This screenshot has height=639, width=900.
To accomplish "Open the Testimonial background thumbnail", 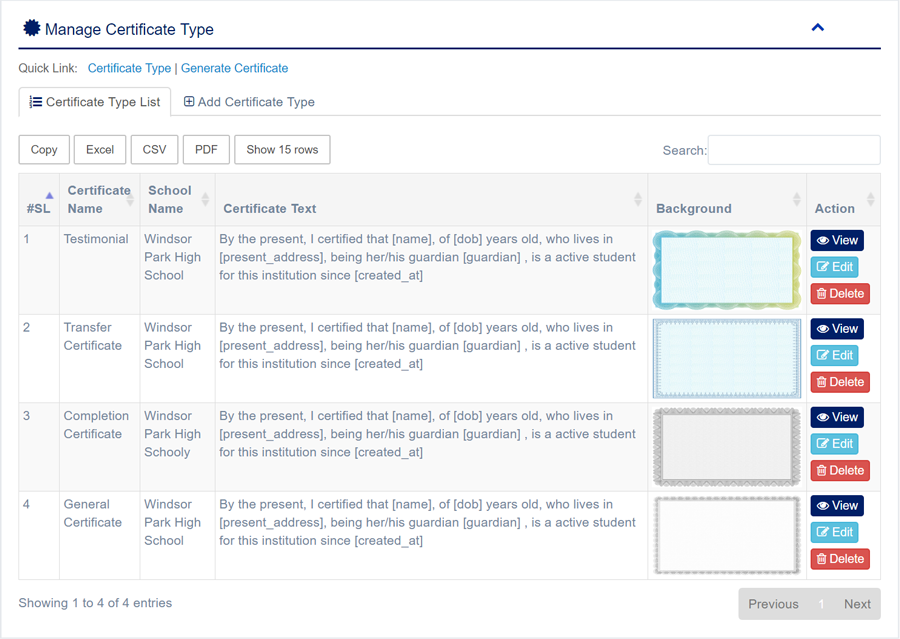I will click(727, 270).
